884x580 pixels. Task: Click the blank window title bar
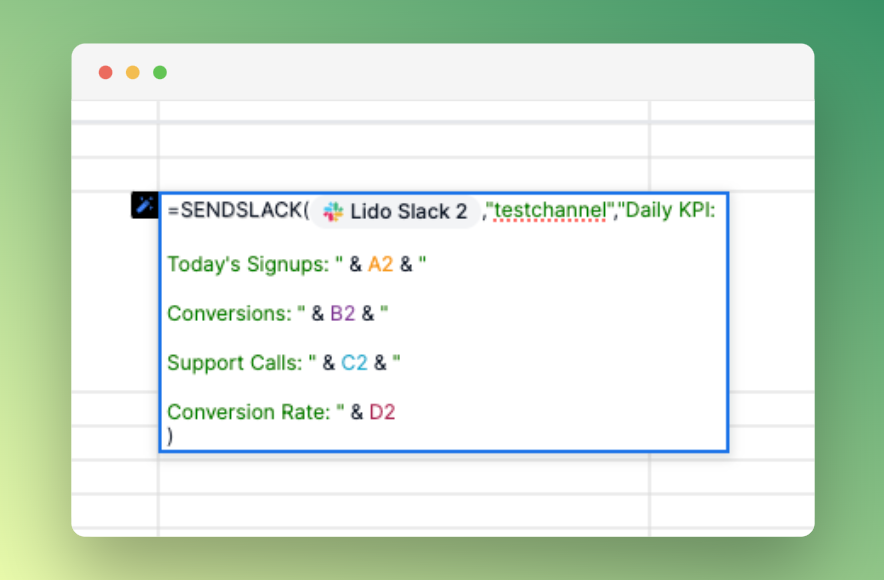point(480,72)
